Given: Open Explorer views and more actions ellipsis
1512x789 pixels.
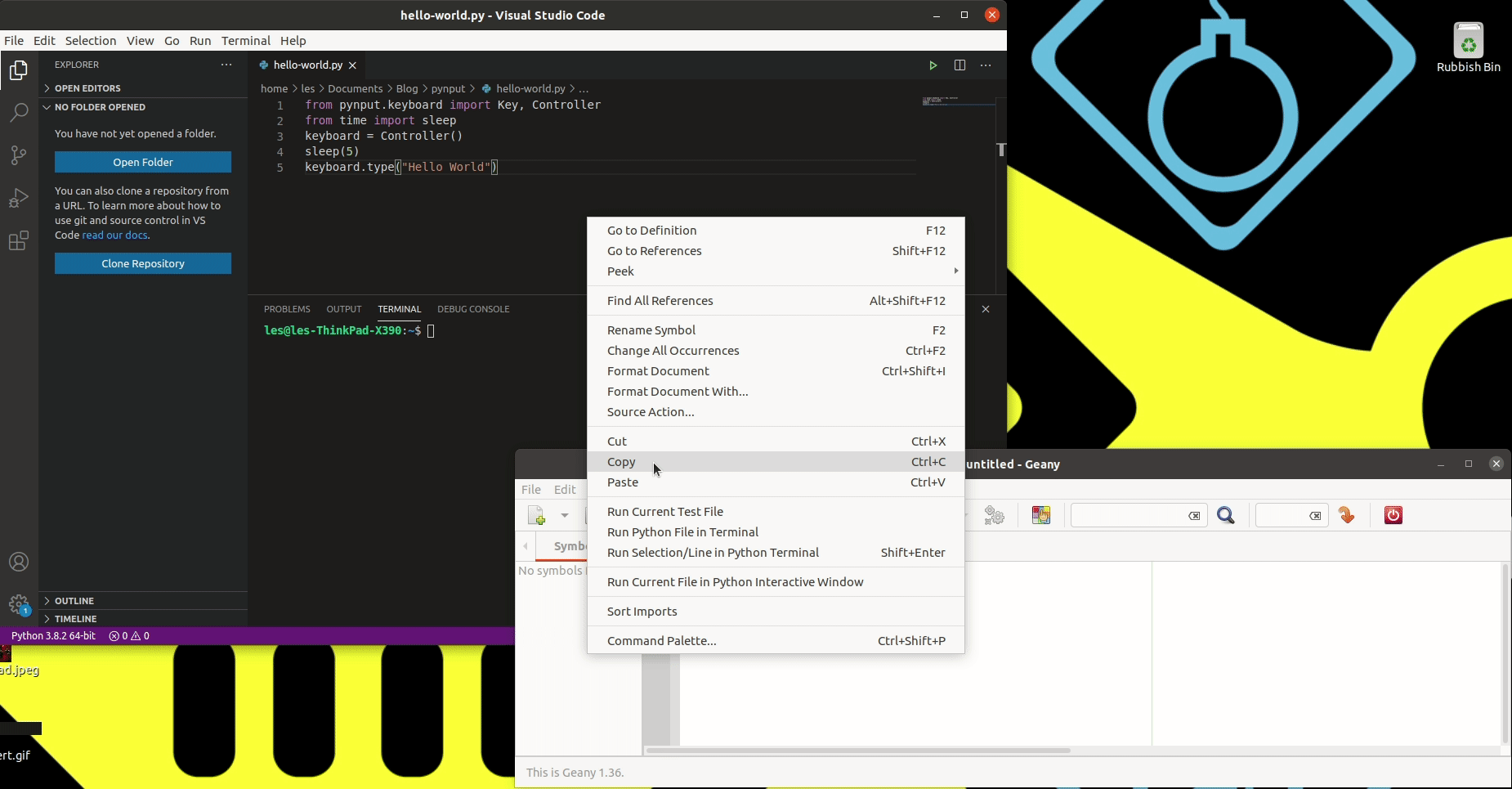Looking at the screenshot, I should [x=226, y=65].
